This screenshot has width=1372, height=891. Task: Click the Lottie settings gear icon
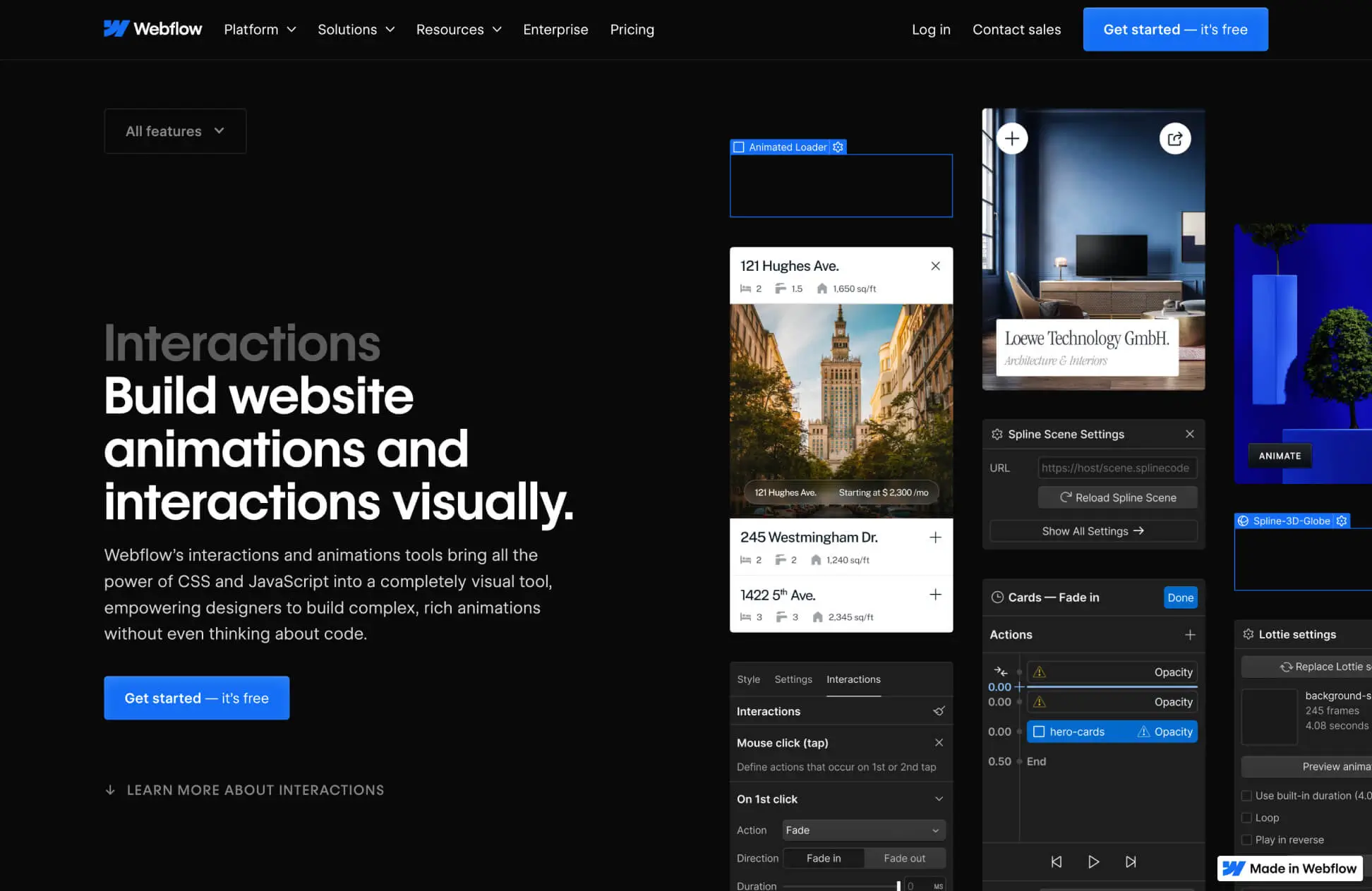[1248, 634]
